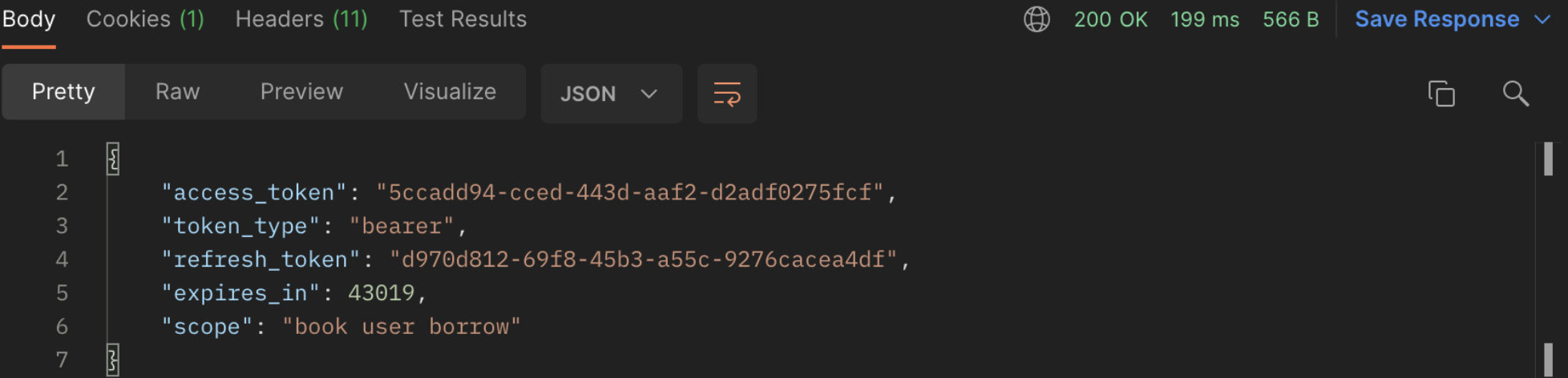Switch to the Cookies (1) tab
1568x378 pixels.
pos(145,19)
